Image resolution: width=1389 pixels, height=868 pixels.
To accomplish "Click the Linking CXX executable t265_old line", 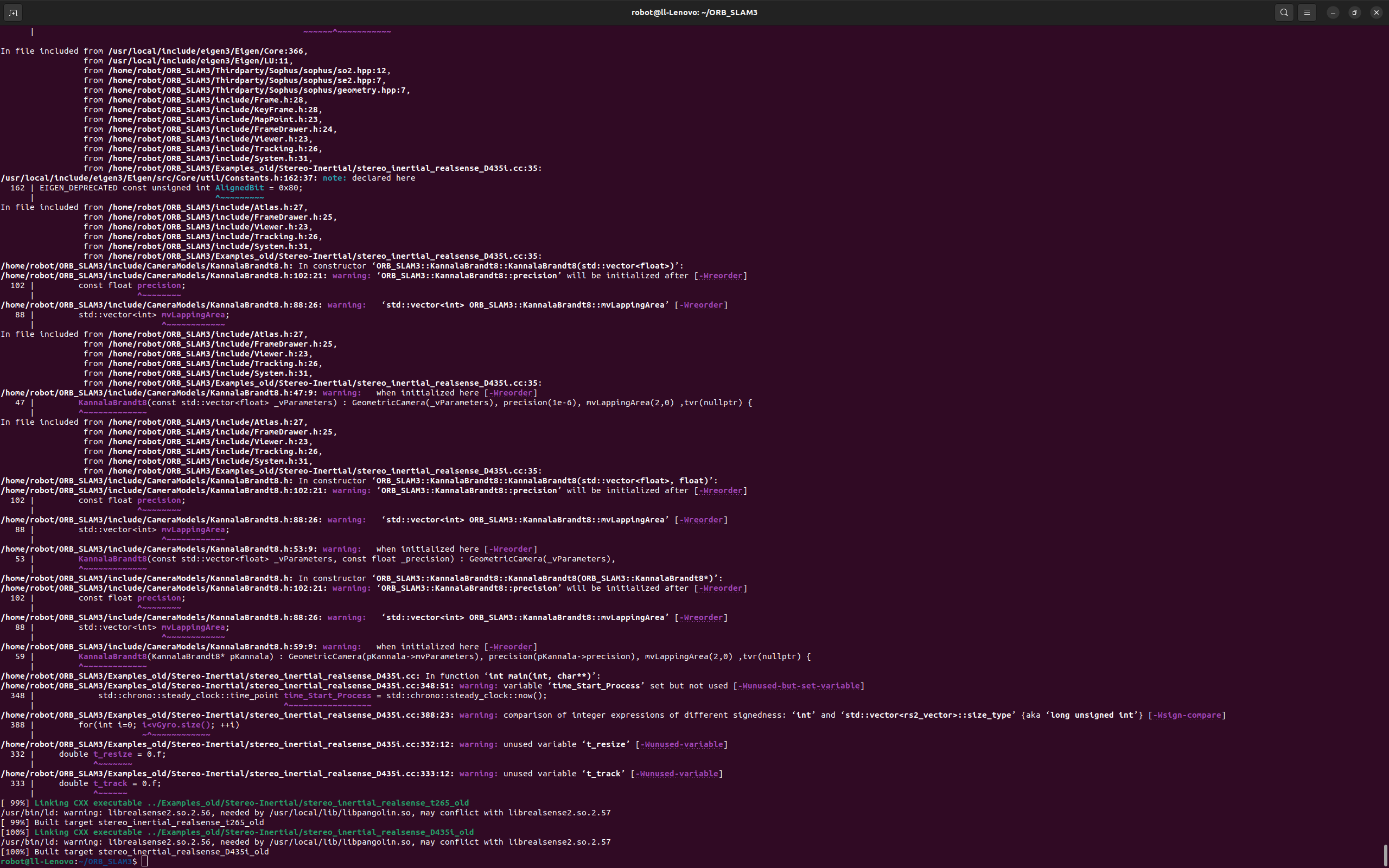I will tap(251, 802).
